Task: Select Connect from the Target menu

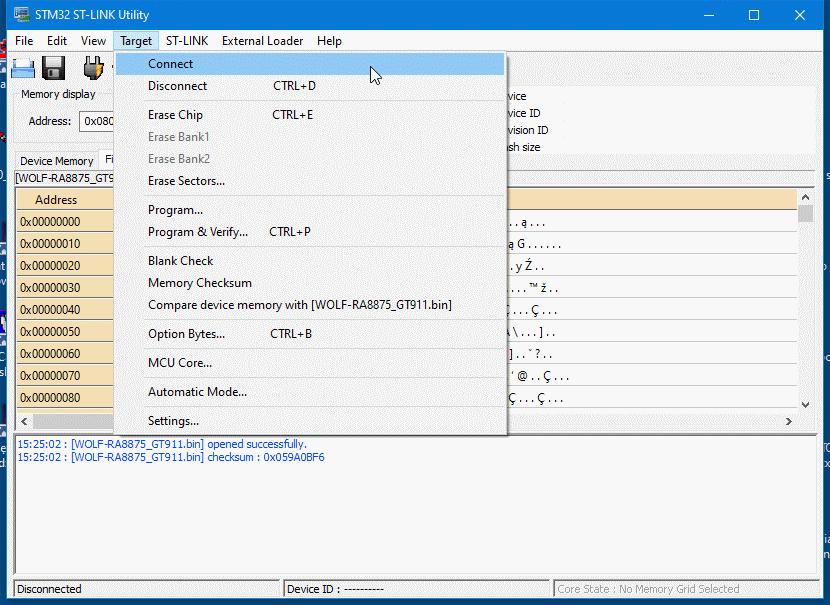Action: point(171,64)
